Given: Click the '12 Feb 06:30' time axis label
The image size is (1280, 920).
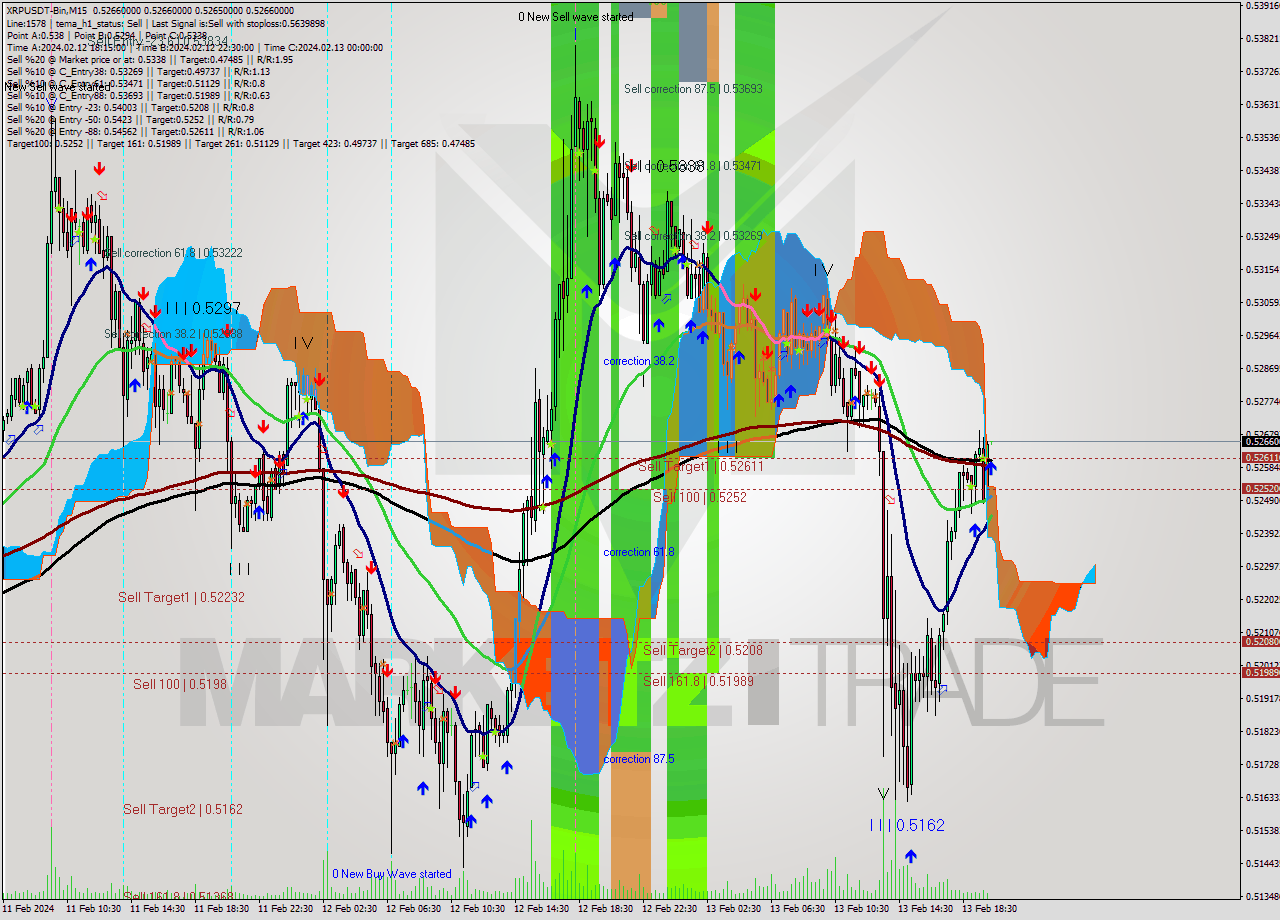Looking at the screenshot, I should (x=413, y=909).
